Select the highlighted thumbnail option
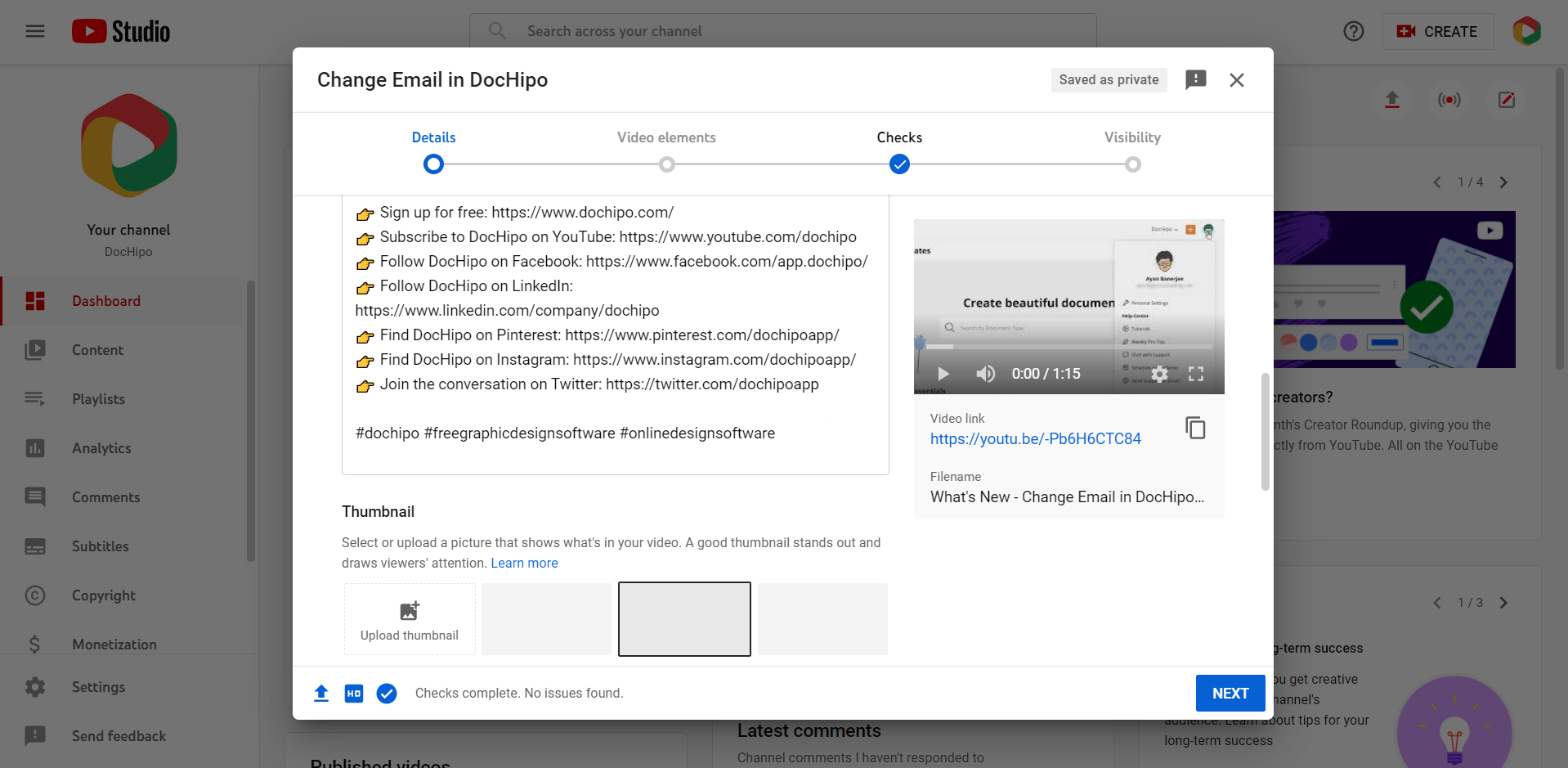This screenshot has height=768, width=1568. pyautogui.click(x=684, y=619)
